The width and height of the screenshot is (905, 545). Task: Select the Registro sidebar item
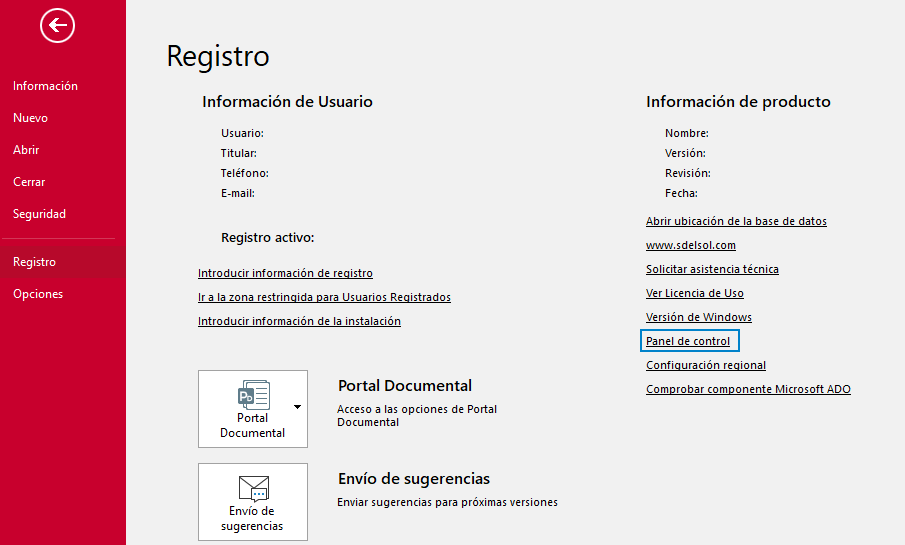point(34,262)
